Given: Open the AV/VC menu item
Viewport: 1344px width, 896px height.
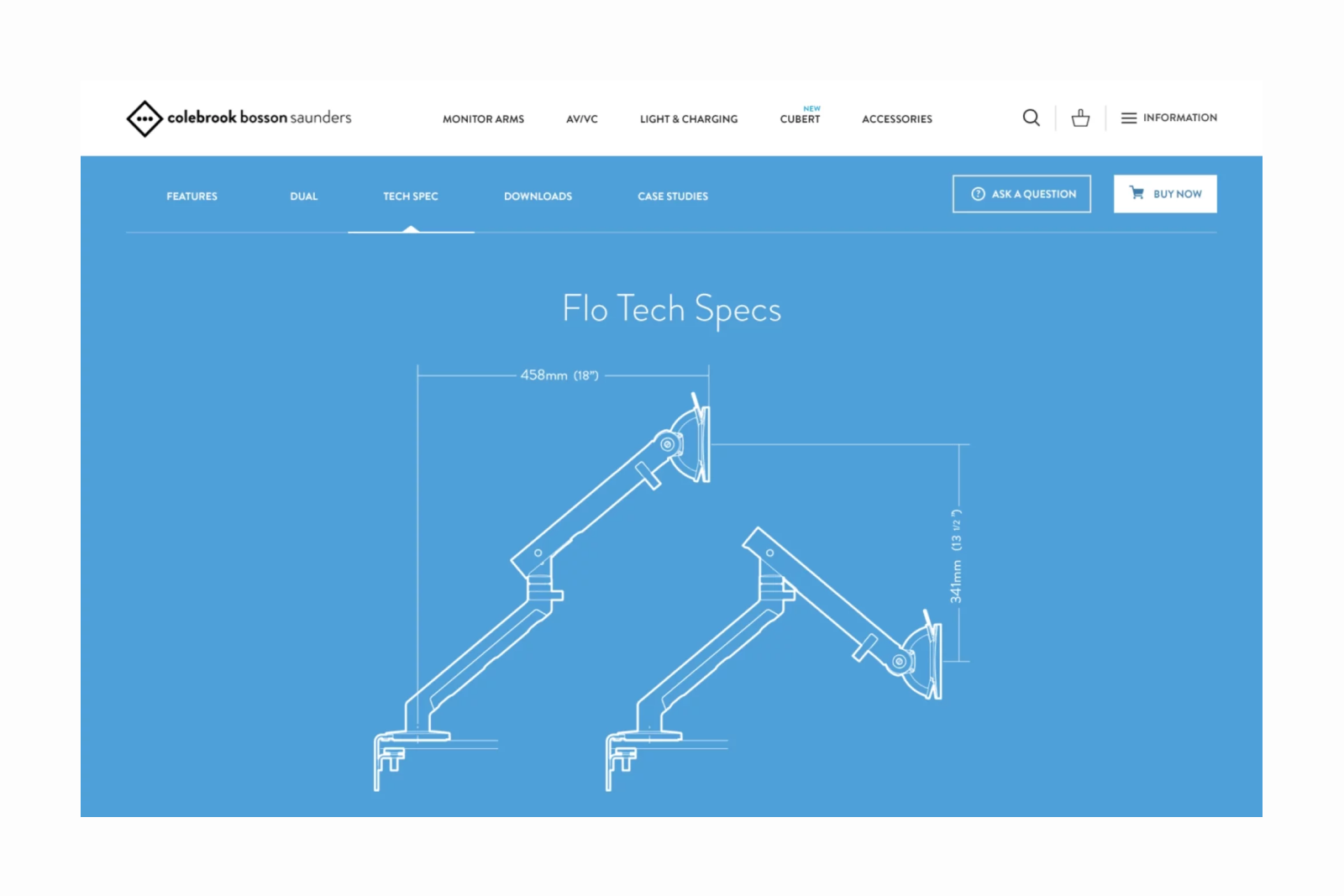Looking at the screenshot, I should click(581, 119).
